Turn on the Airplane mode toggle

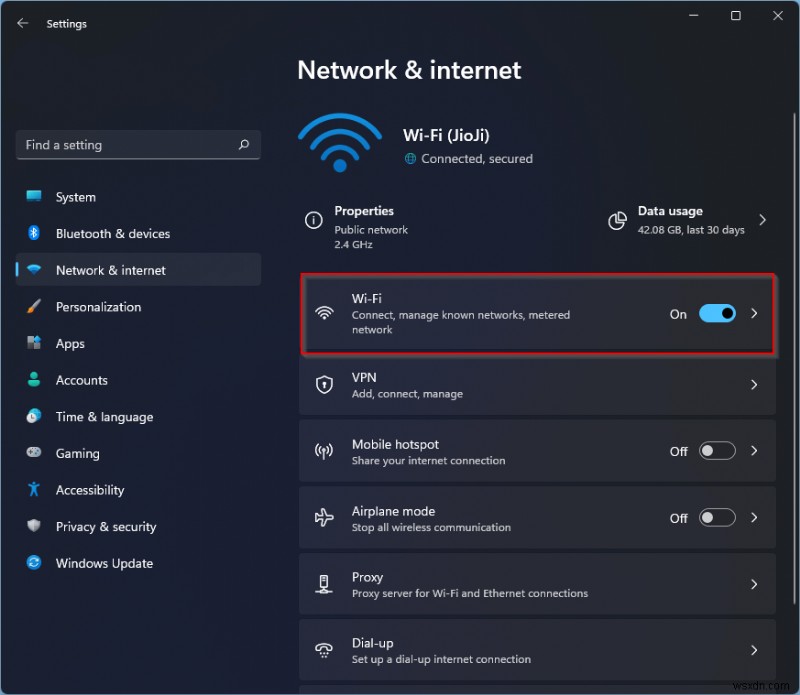click(x=717, y=518)
